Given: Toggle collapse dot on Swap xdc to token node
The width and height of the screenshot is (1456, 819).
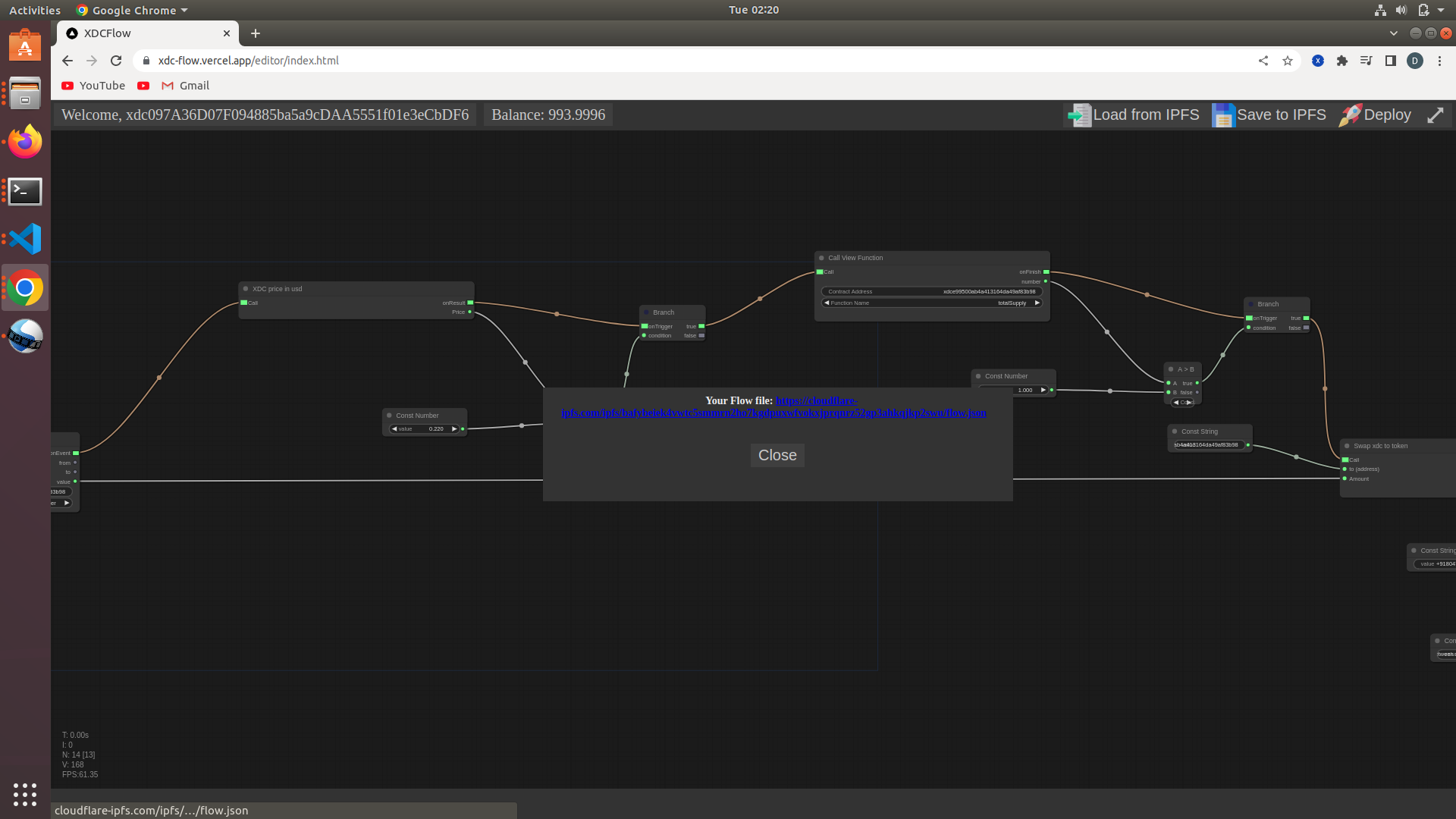Looking at the screenshot, I should (x=1347, y=446).
